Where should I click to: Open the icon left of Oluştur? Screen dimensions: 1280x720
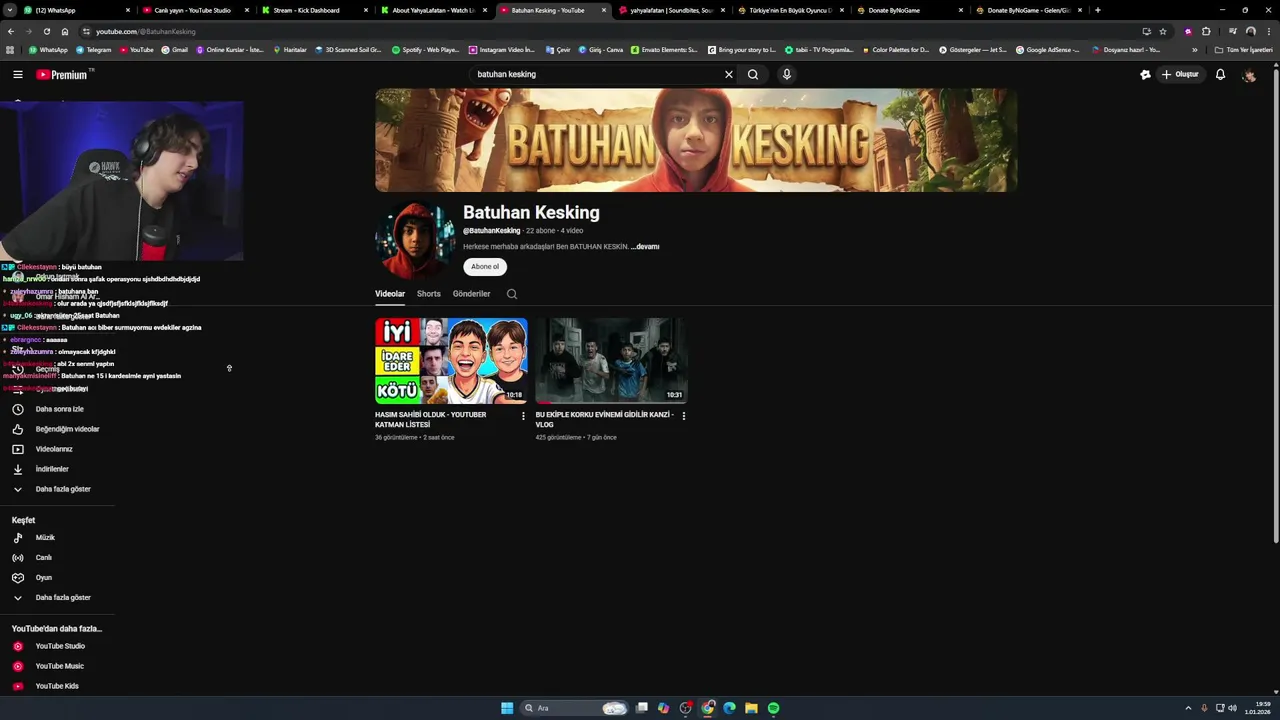(x=1146, y=74)
